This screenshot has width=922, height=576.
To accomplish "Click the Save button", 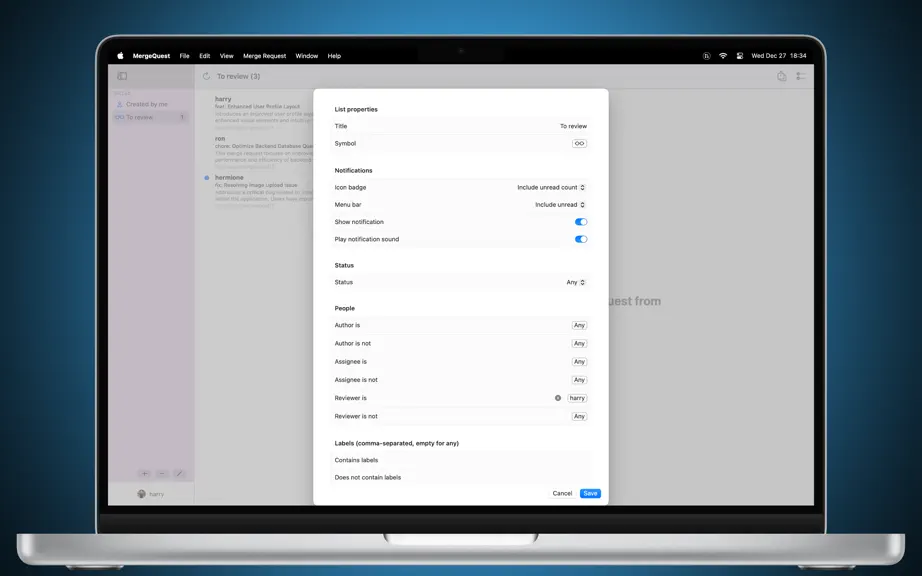I will click(590, 493).
